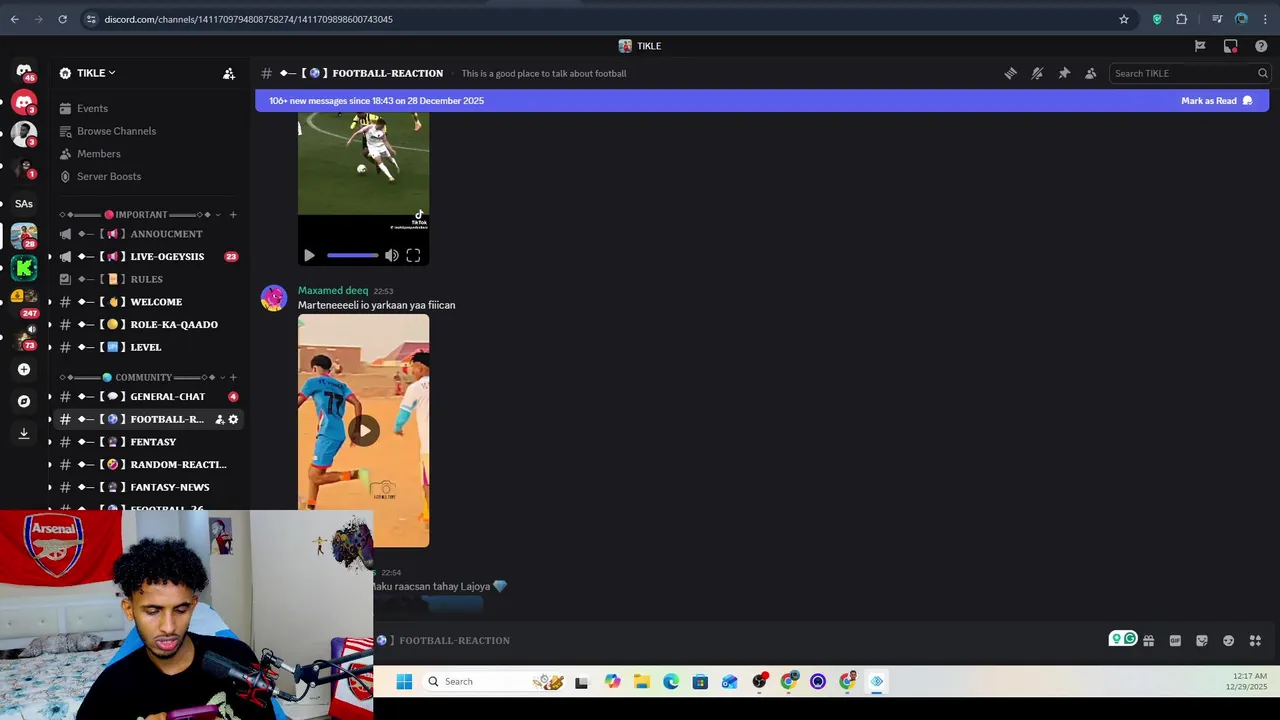Add a server plus button

(x=24, y=369)
